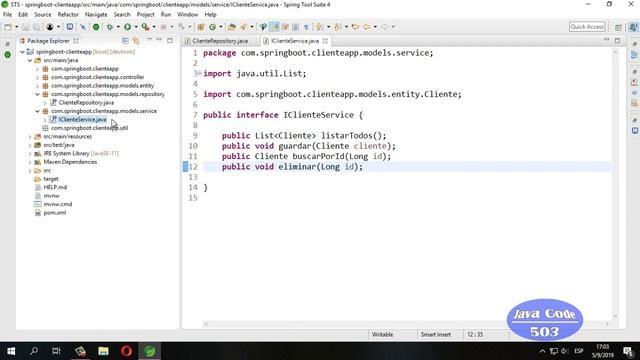
Task: Open the File menu
Action: 7,14
